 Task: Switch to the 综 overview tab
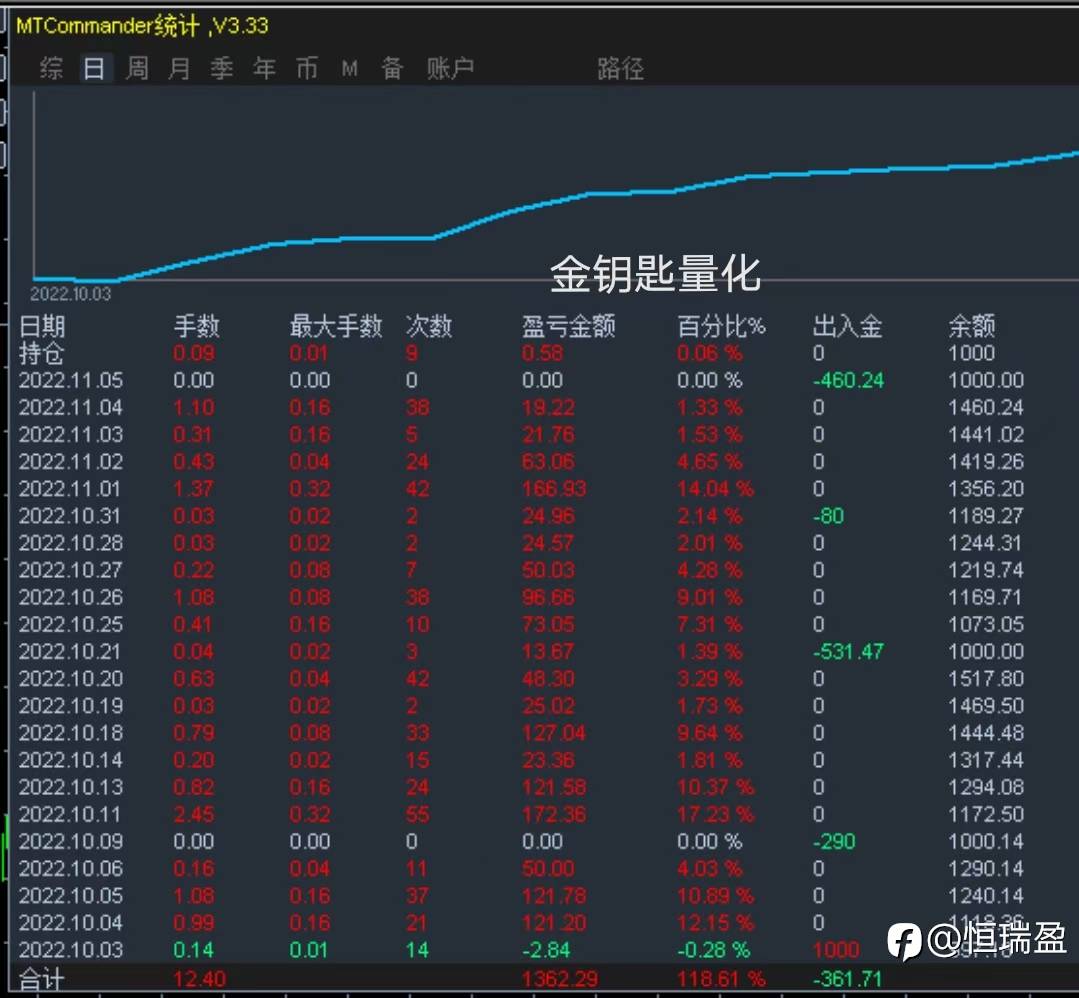(52, 68)
